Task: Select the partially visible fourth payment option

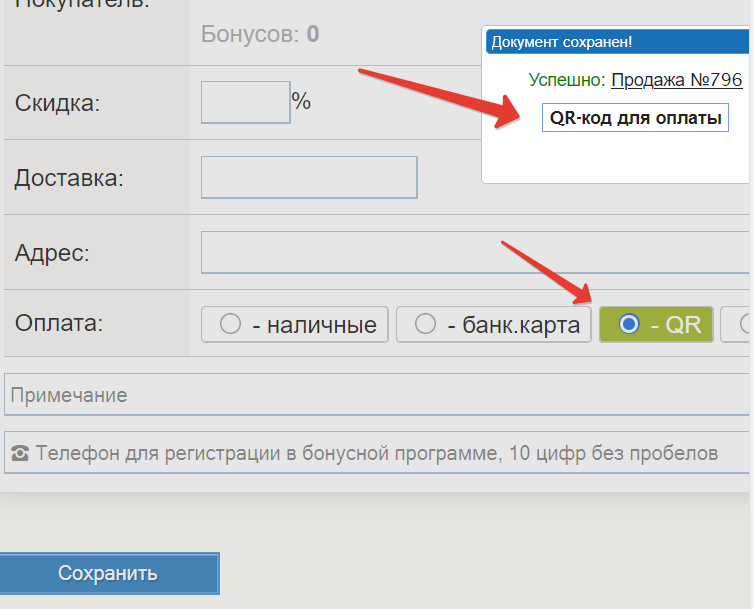Action: pyautogui.click(x=744, y=324)
